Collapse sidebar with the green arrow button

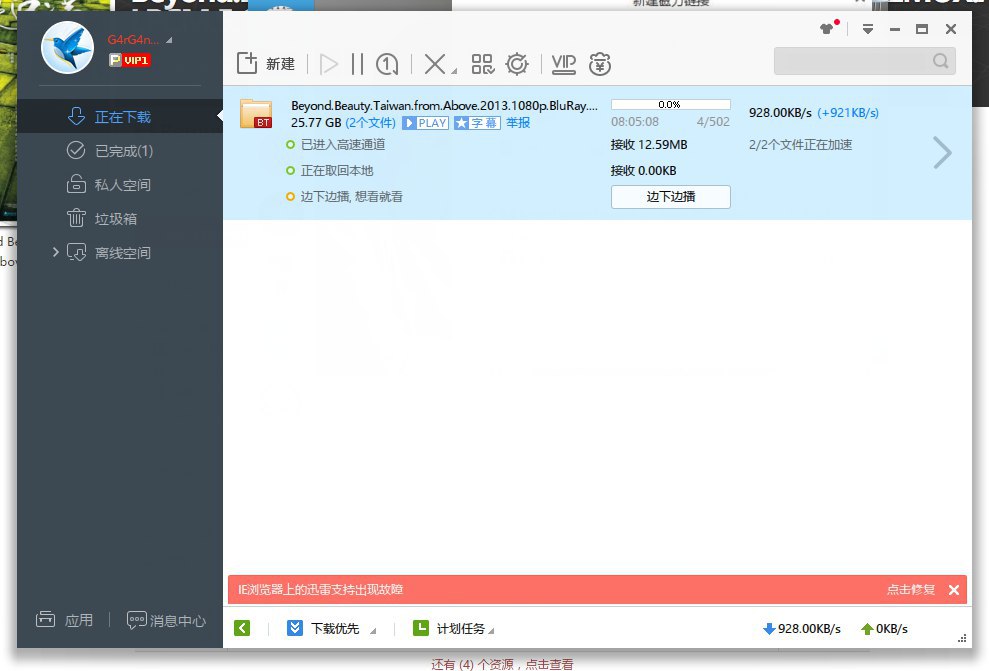coord(242,628)
